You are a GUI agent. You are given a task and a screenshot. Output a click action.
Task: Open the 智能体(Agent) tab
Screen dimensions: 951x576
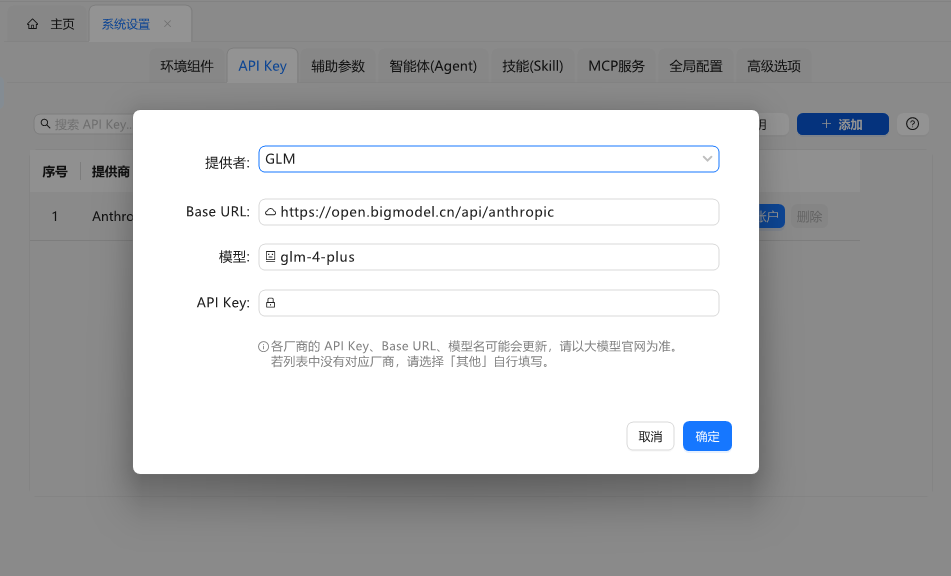click(x=433, y=66)
